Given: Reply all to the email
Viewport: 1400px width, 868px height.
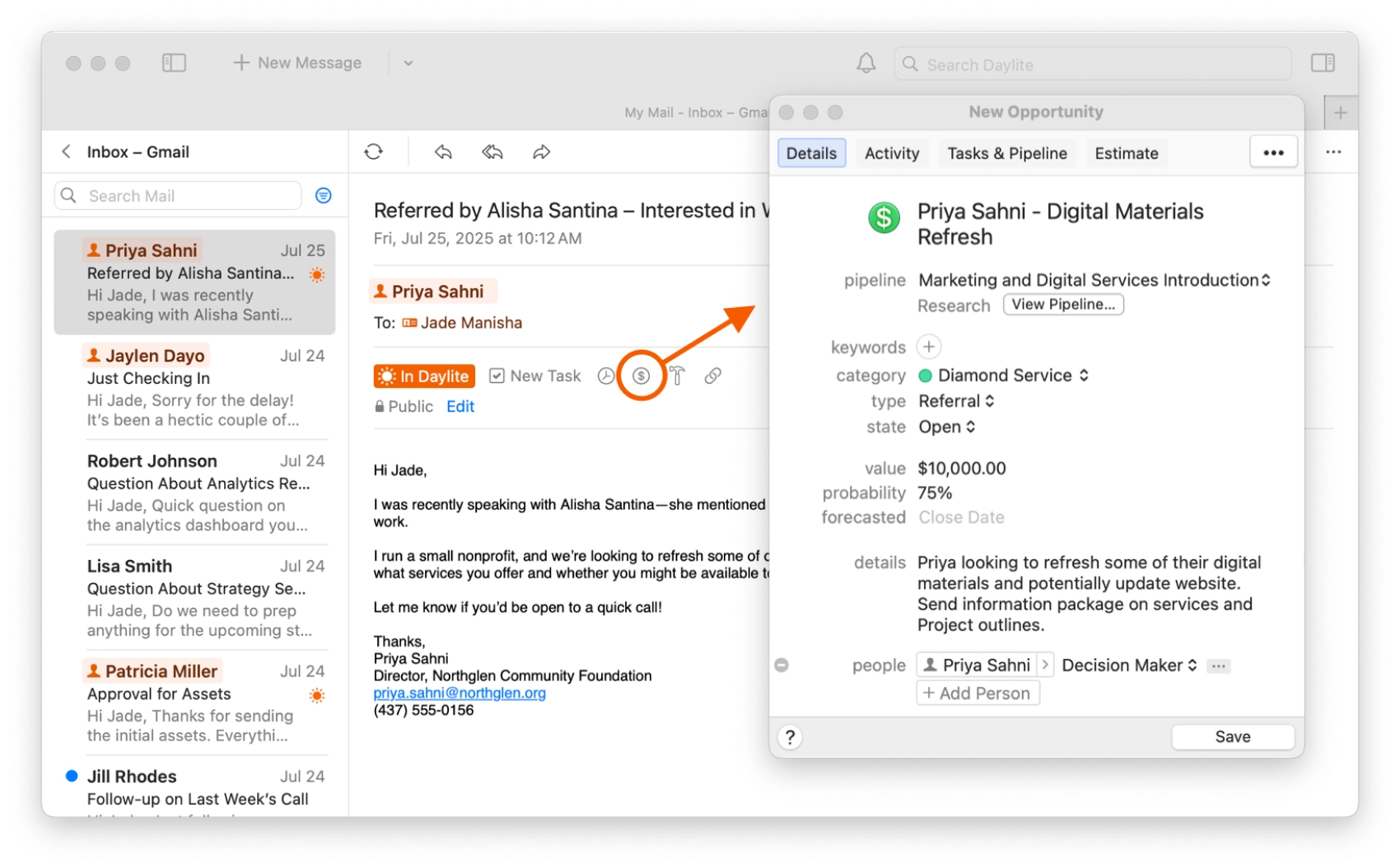Looking at the screenshot, I should coord(492,152).
